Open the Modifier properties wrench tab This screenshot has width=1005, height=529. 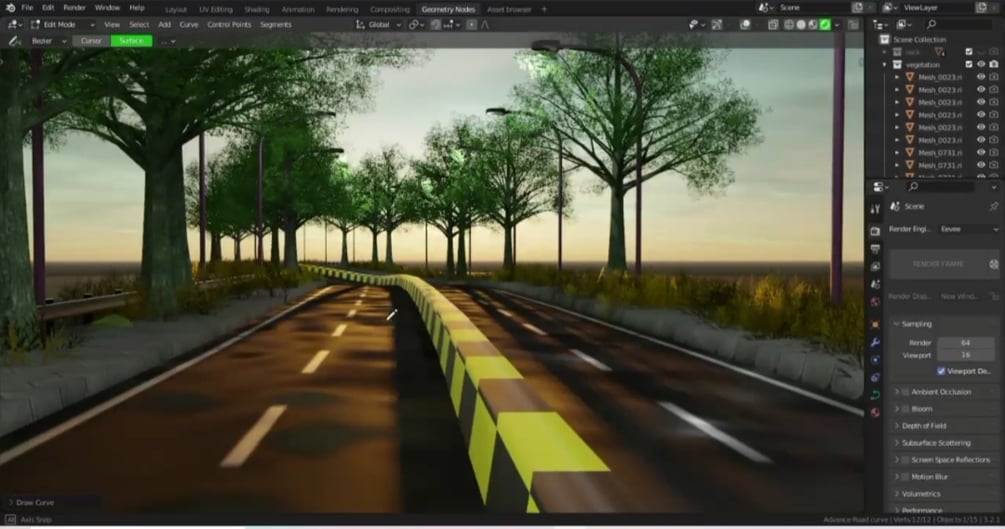[x=875, y=342]
